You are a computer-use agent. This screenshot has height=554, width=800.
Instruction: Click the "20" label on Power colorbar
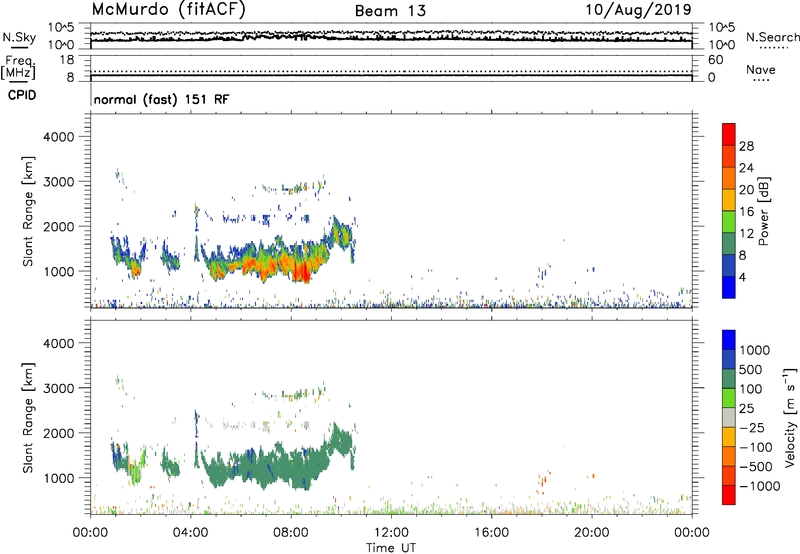[746, 190]
